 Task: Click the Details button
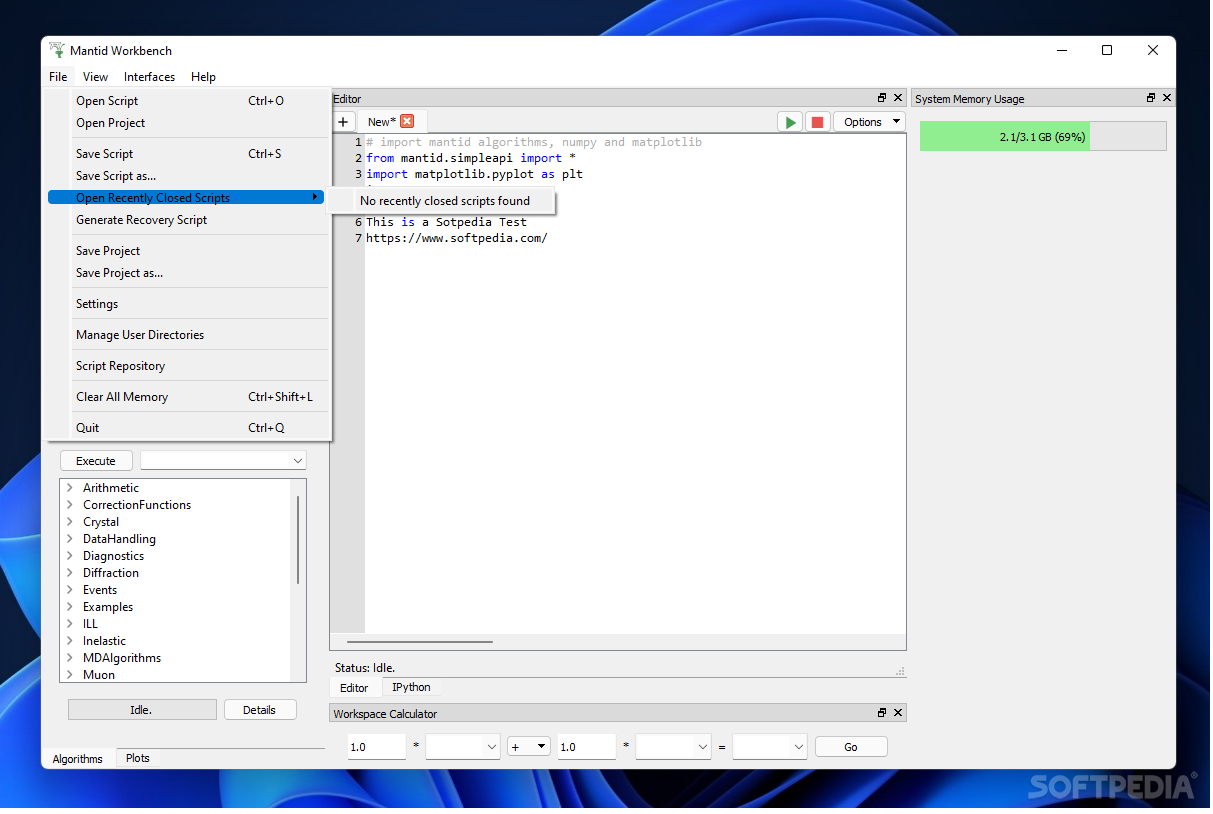tap(259, 710)
